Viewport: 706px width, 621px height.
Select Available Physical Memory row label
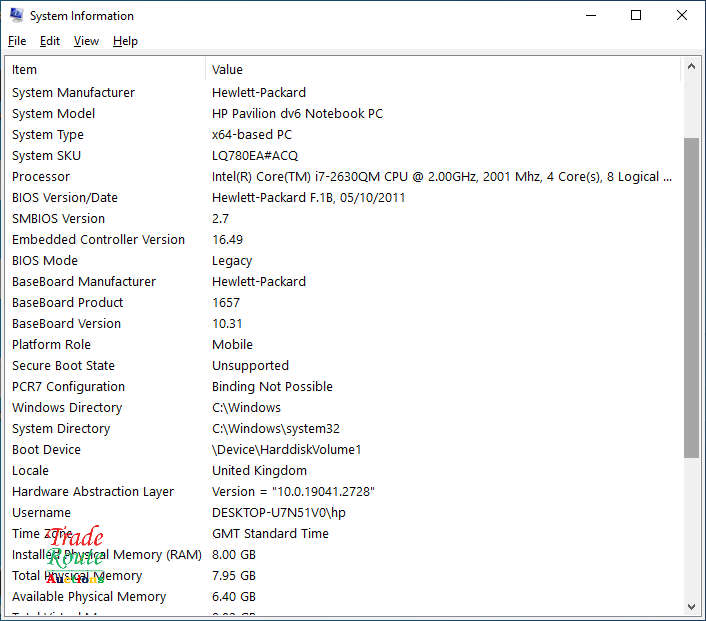click(x=89, y=597)
